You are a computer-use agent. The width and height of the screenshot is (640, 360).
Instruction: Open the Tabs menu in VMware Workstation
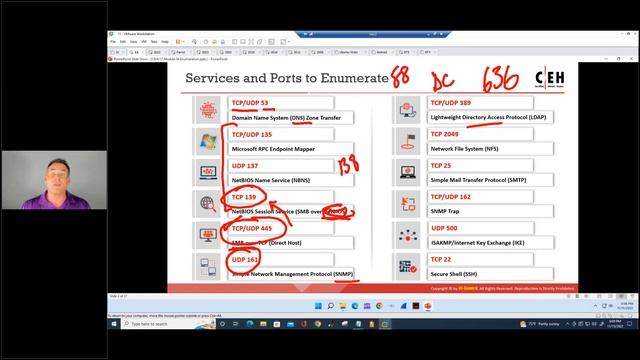[x=154, y=42]
